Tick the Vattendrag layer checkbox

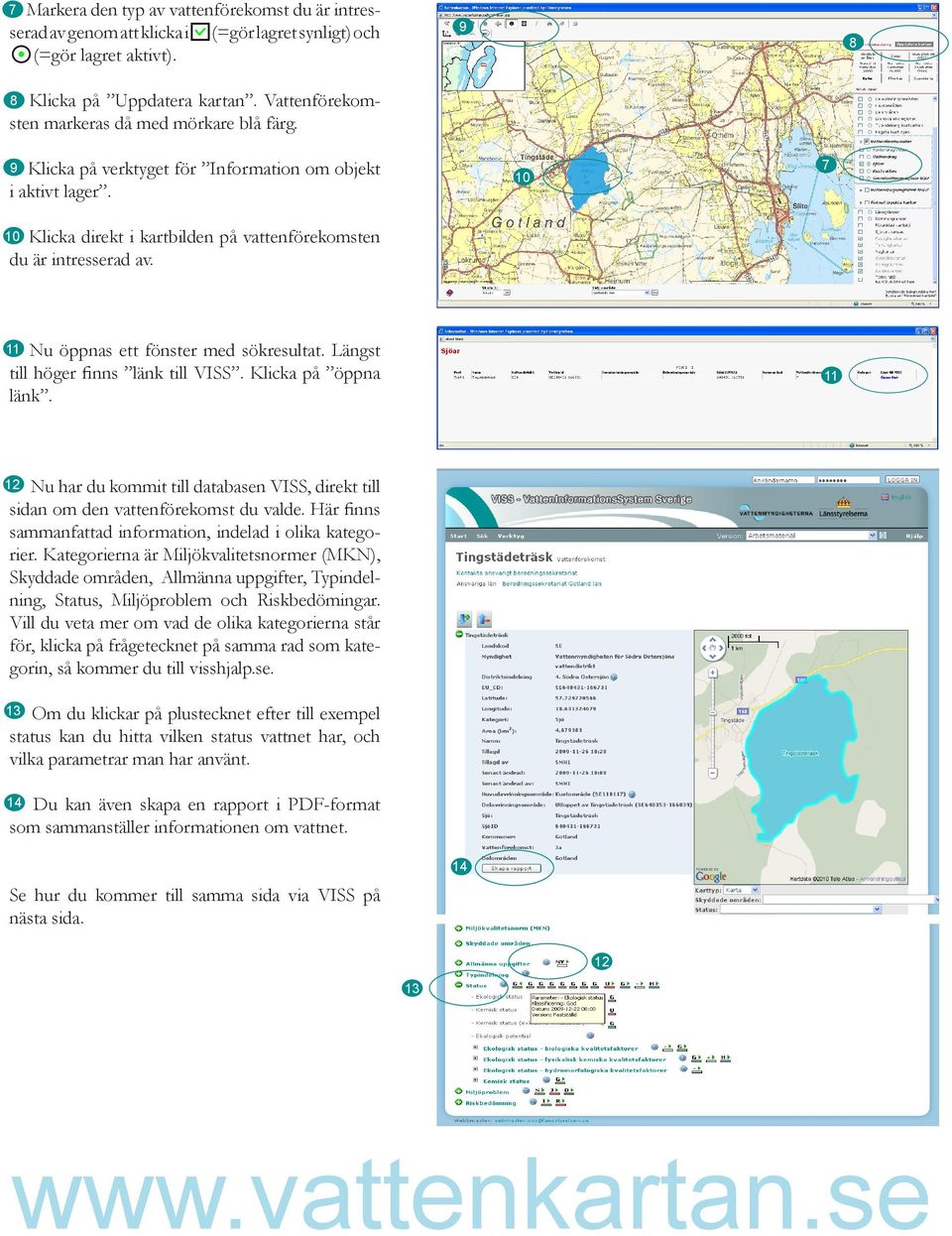[861, 157]
